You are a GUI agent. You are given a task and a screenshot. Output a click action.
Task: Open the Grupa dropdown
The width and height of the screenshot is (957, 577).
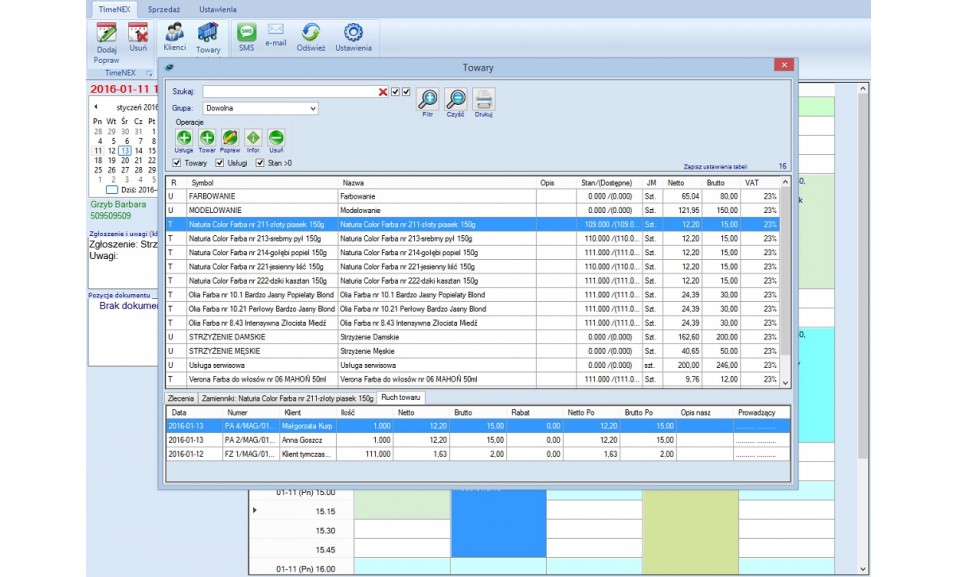(x=312, y=108)
